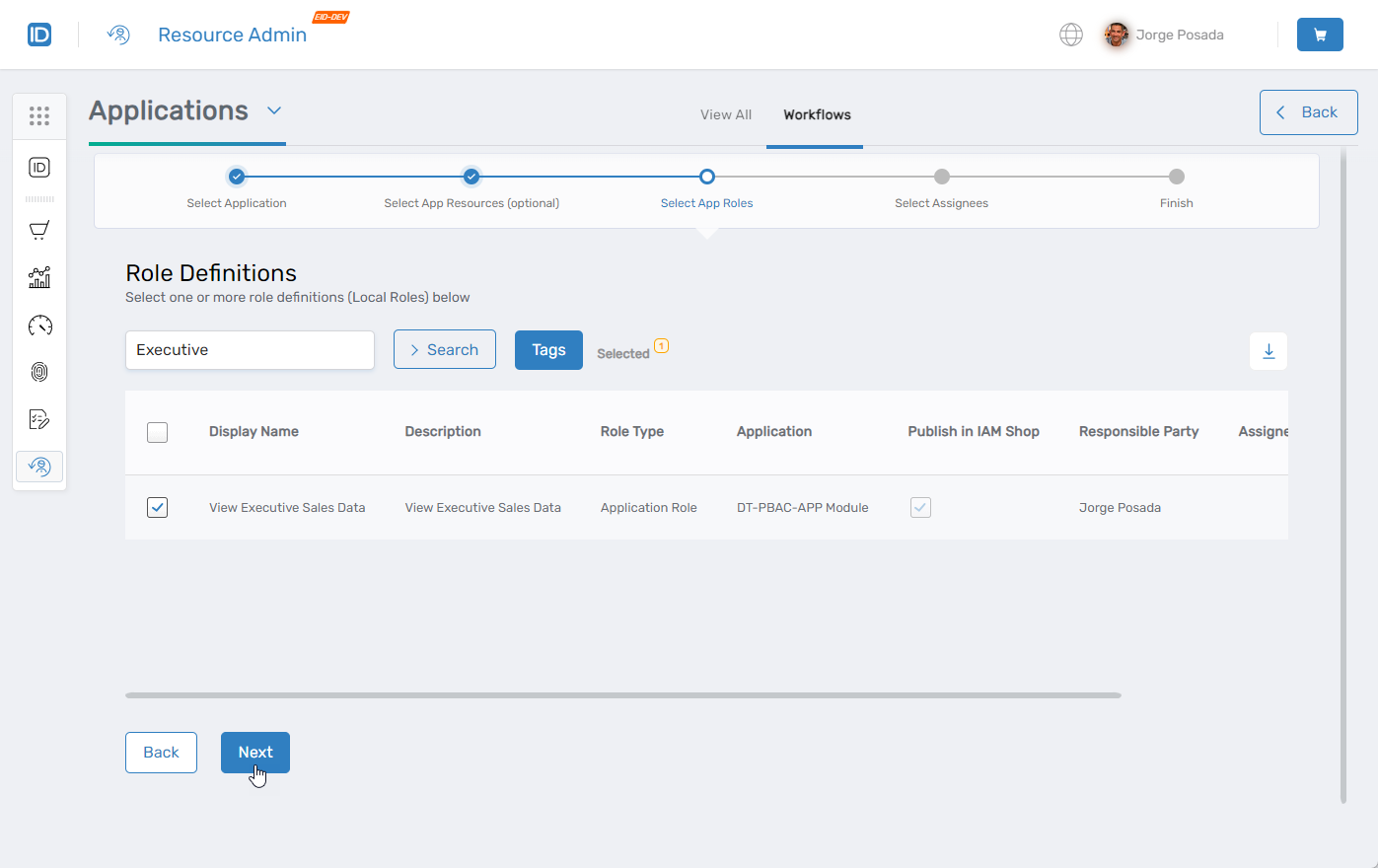
Task: Toggle the select-all header checkbox
Action: [x=157, y=432]
